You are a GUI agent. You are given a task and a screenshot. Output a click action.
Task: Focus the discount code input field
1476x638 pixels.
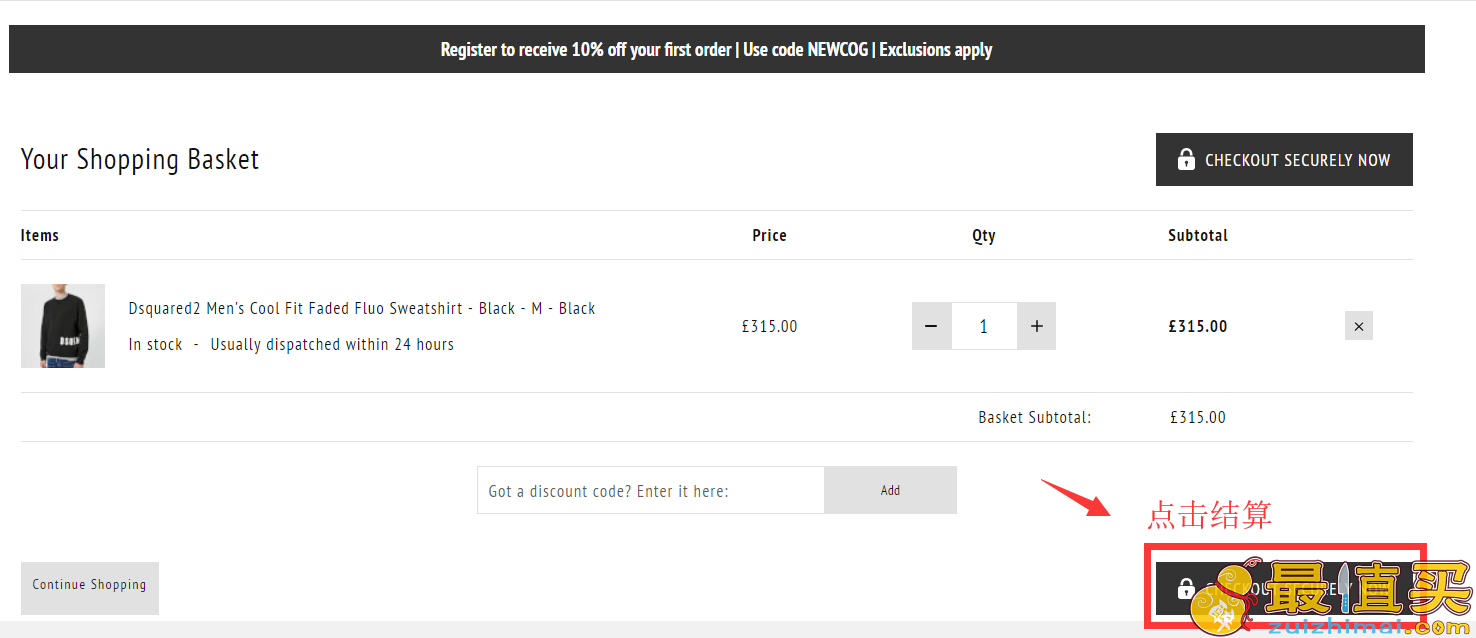tap(651, 490)
